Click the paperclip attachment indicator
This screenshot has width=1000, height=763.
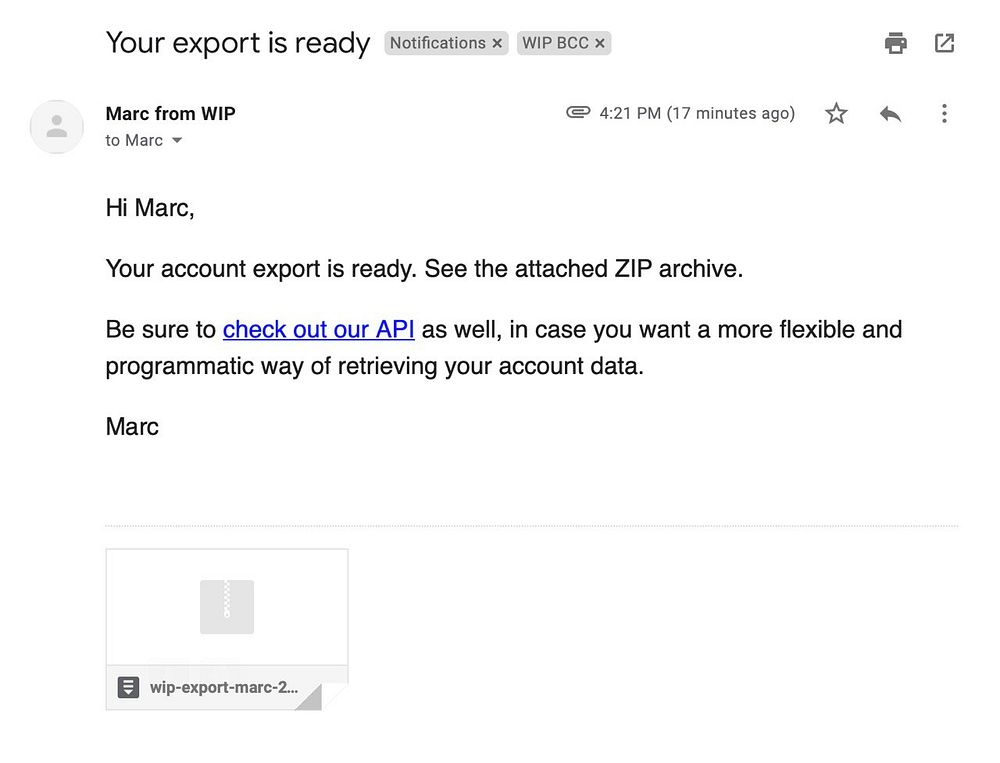click(578, 113)
